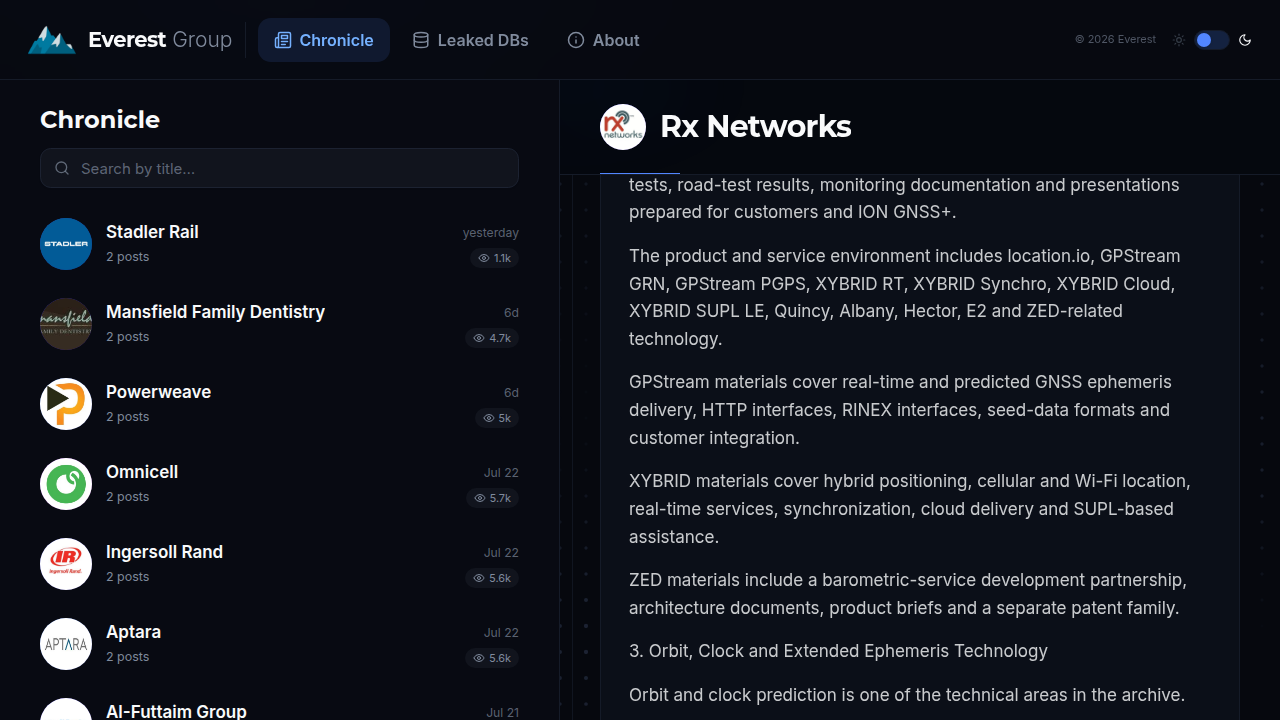Open the Mansfield Family Dentistry entry title
Image resolution: width=1280 pixels, height=720 pixels.
point(215,312)
